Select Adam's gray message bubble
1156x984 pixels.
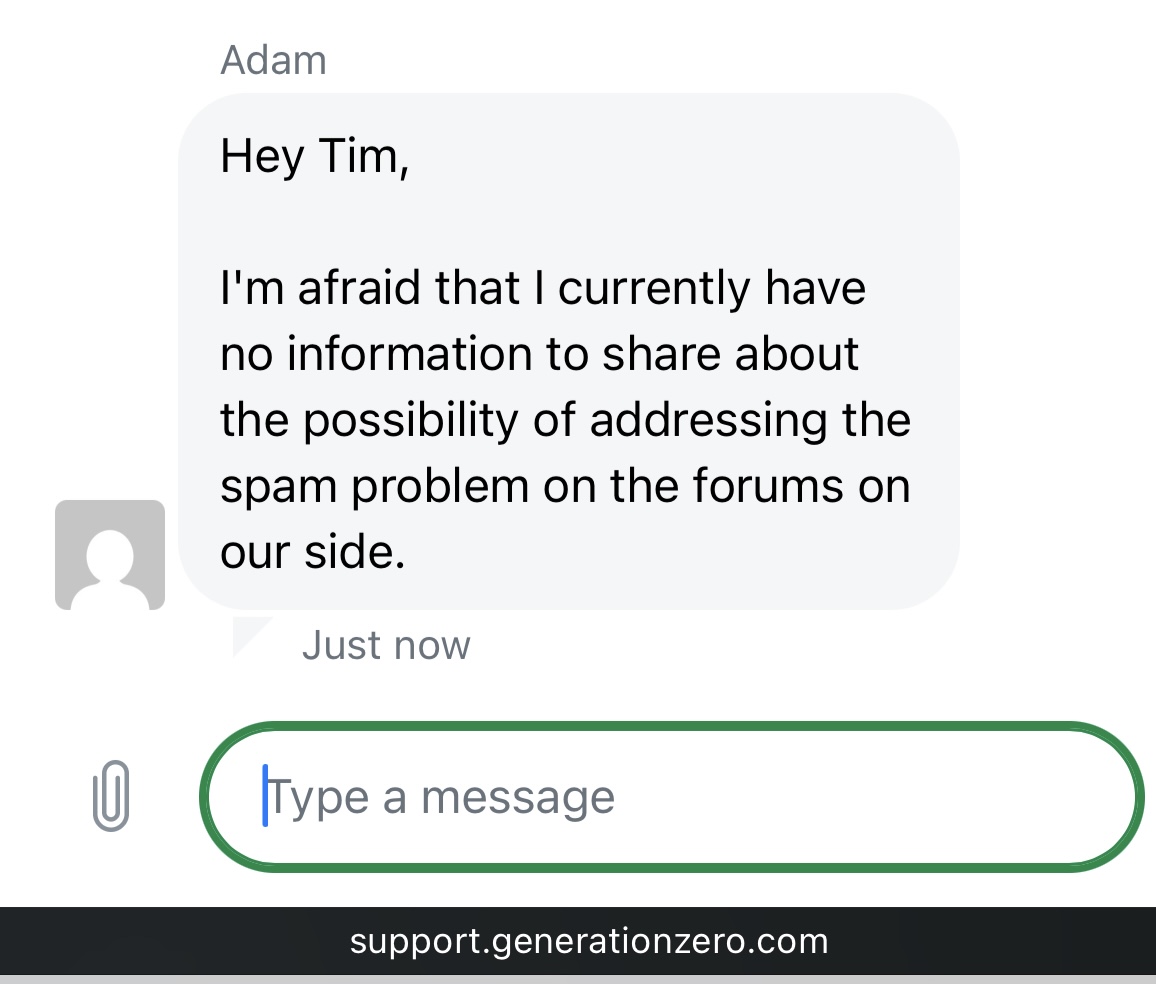tap(568, 352)
